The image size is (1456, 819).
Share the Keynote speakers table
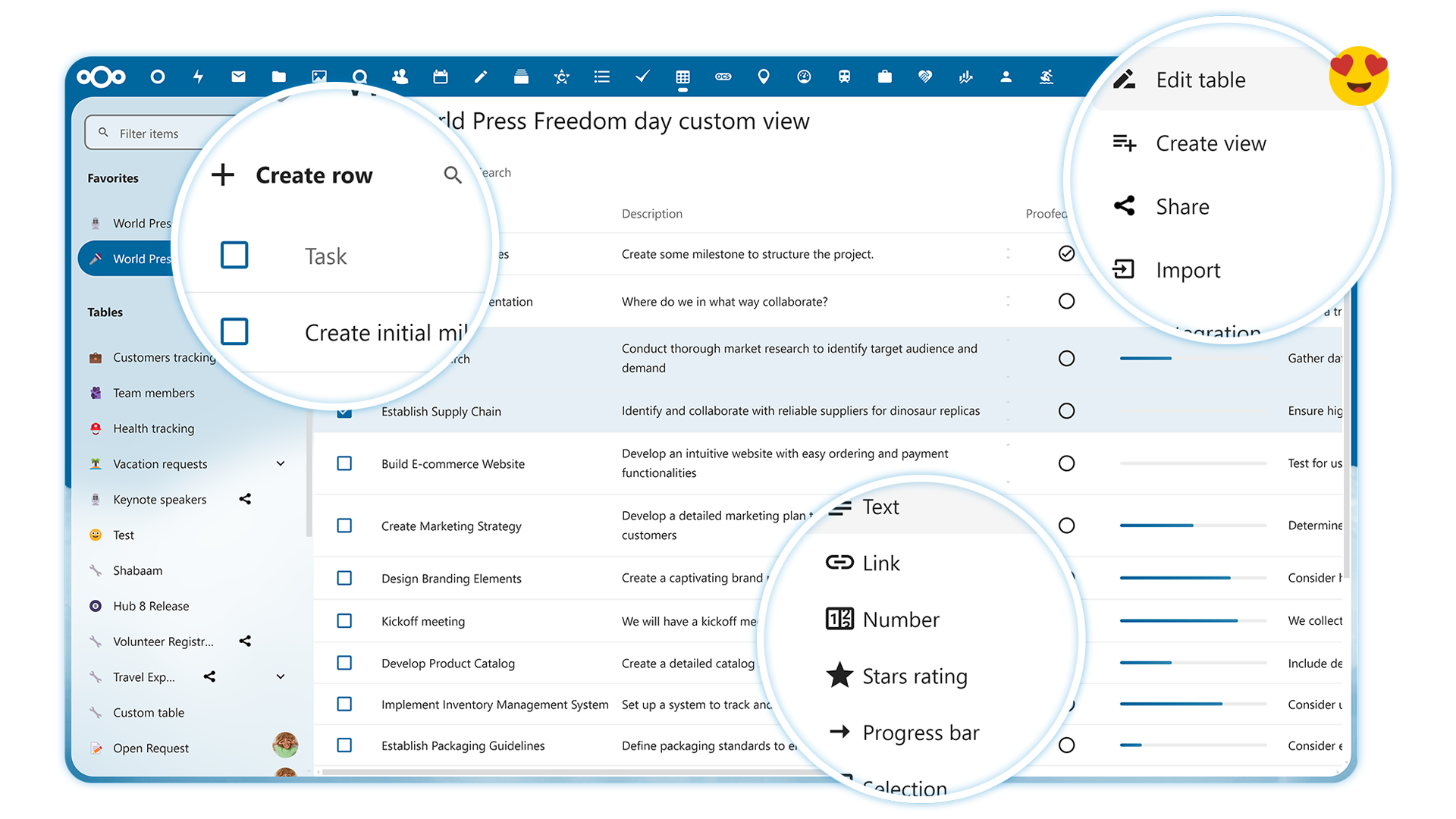[245, 499]
